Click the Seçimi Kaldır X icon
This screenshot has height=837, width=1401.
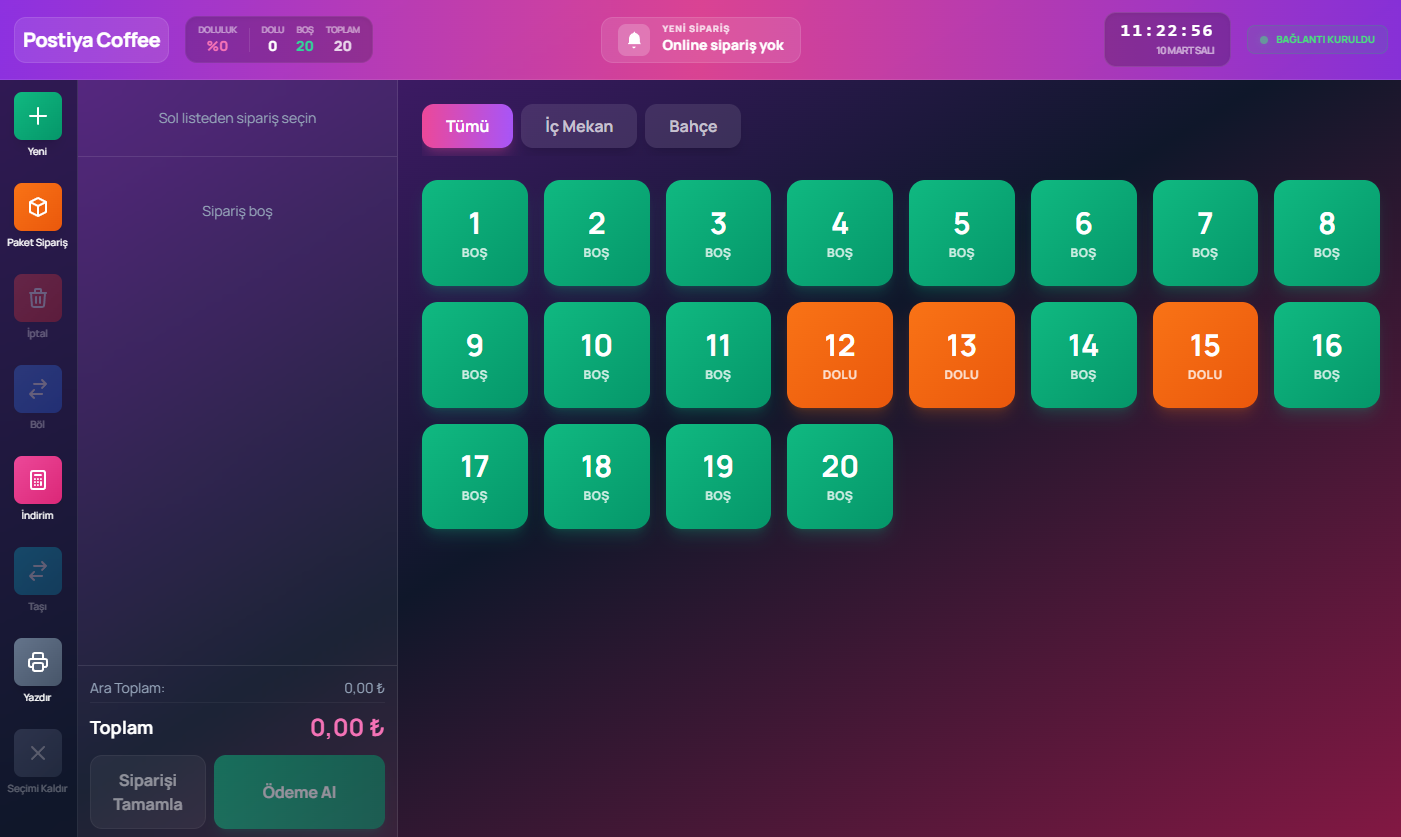37,752
